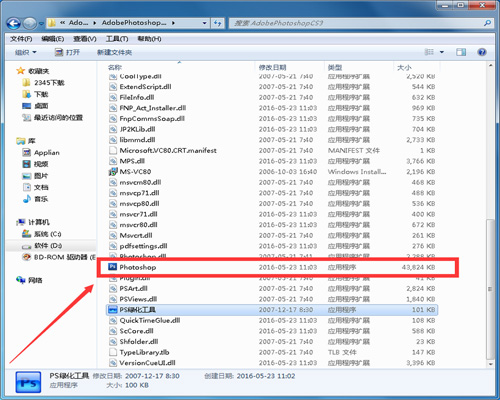
Task: Open Applian library
Action: [41, 153]
